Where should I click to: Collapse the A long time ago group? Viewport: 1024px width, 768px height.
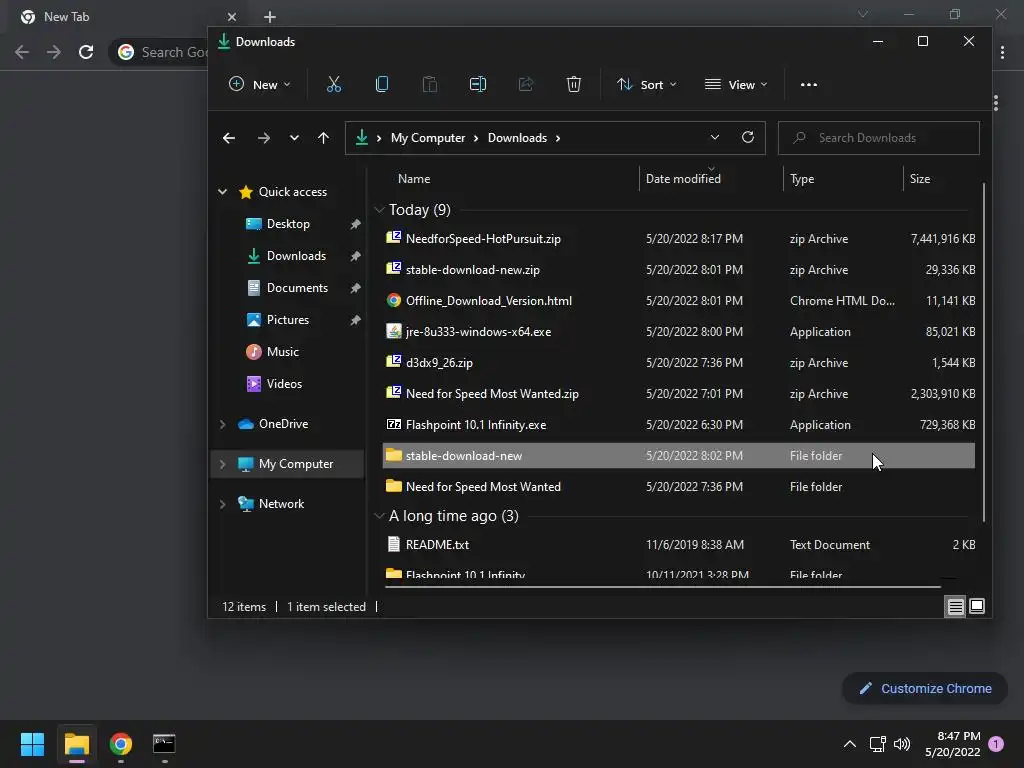379,516
